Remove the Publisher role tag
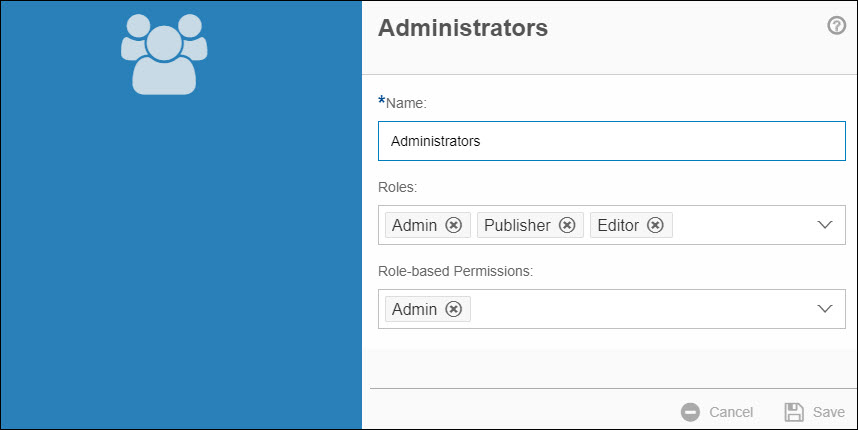Image resolution: width=858 pixels, height=430 pixels. (566, 225)
